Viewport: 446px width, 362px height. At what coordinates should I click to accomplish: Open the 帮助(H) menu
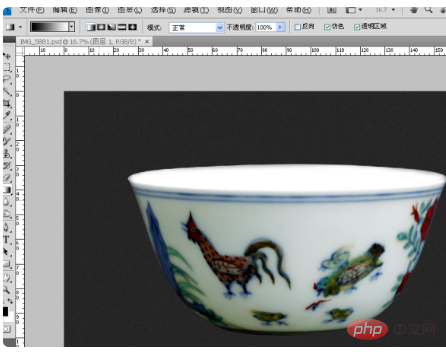(299, 10)
